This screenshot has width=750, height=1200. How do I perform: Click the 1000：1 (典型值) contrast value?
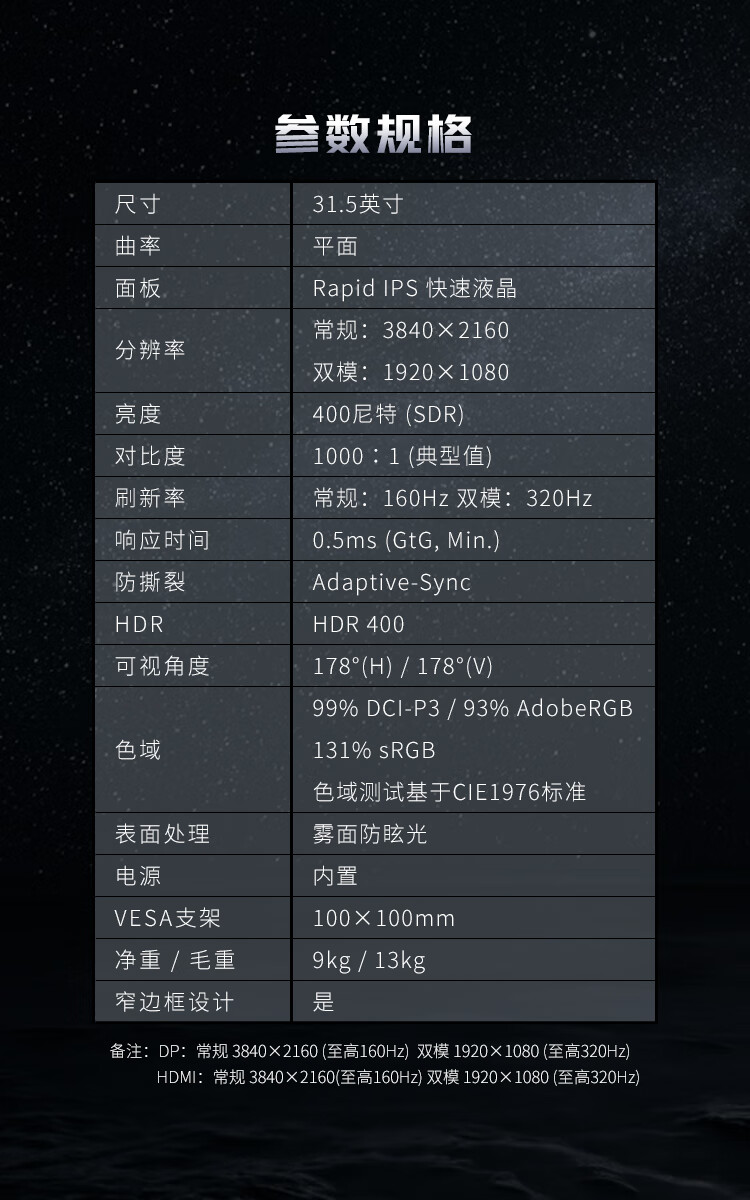[x=402, y=456]
